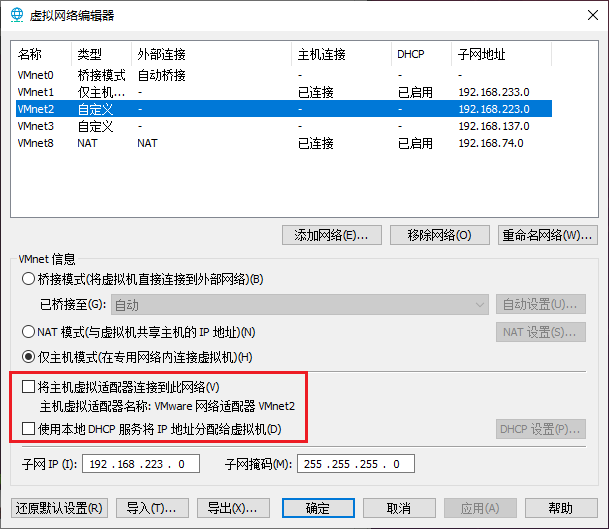Select VMnet3 row in network list

[x=284, y=126]
